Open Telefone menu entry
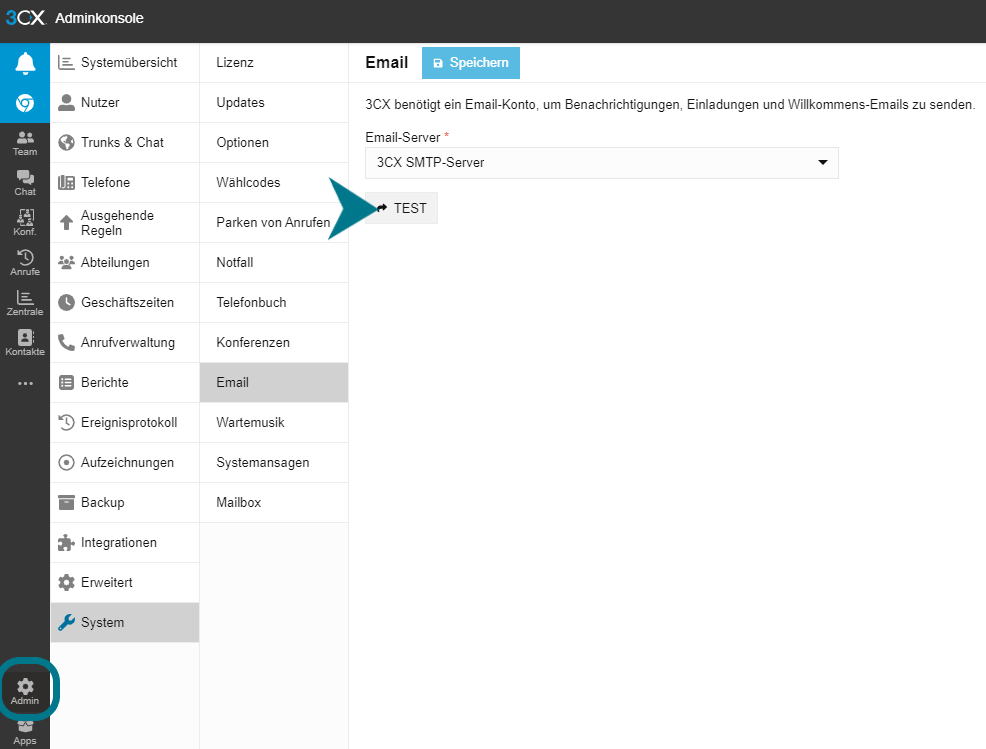Viewport: 986px width, 749px height. (125, 182)
